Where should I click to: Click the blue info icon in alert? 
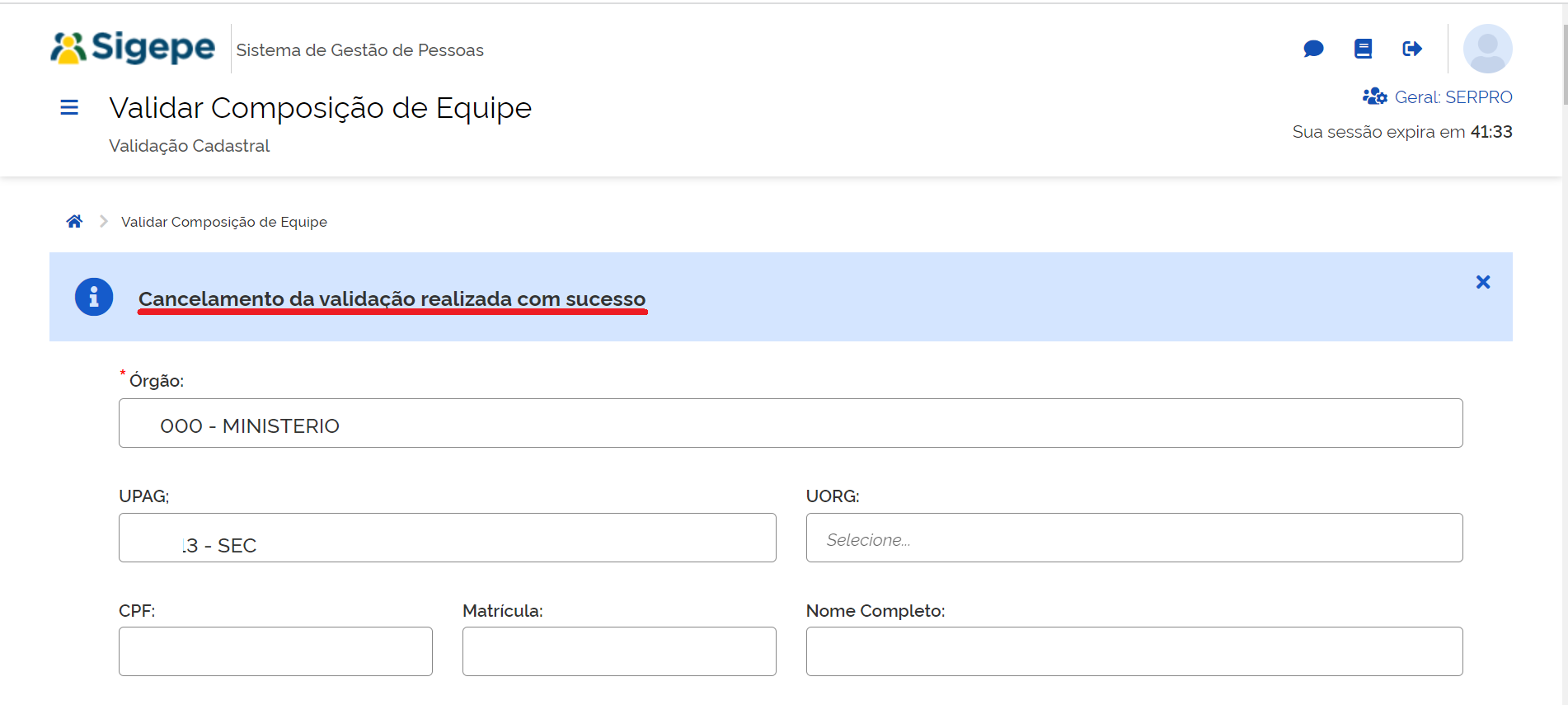tap(94, 297)
